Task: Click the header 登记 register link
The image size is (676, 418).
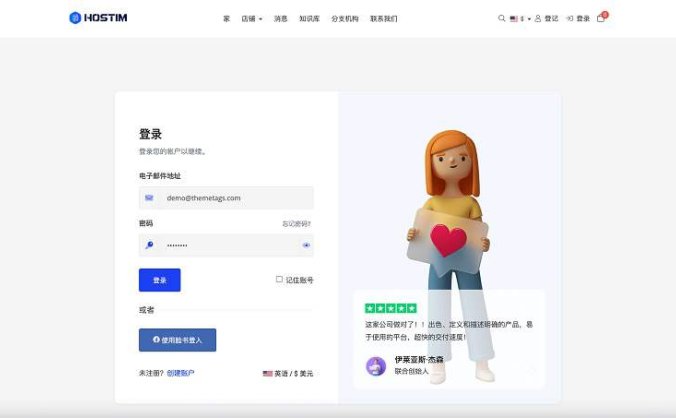Action: point(547,19)
